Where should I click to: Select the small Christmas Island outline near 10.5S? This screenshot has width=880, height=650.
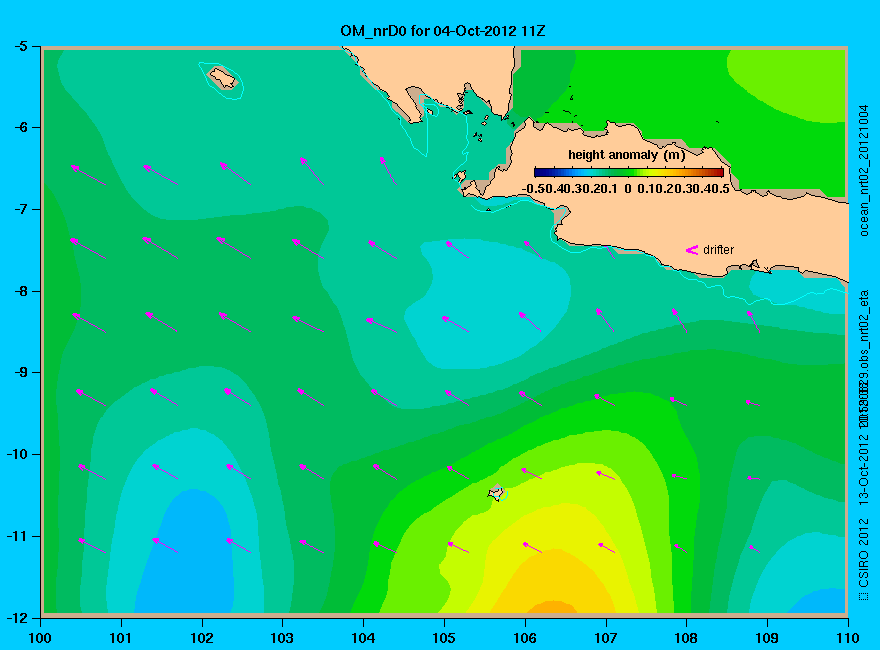click(x=497, y=493)
